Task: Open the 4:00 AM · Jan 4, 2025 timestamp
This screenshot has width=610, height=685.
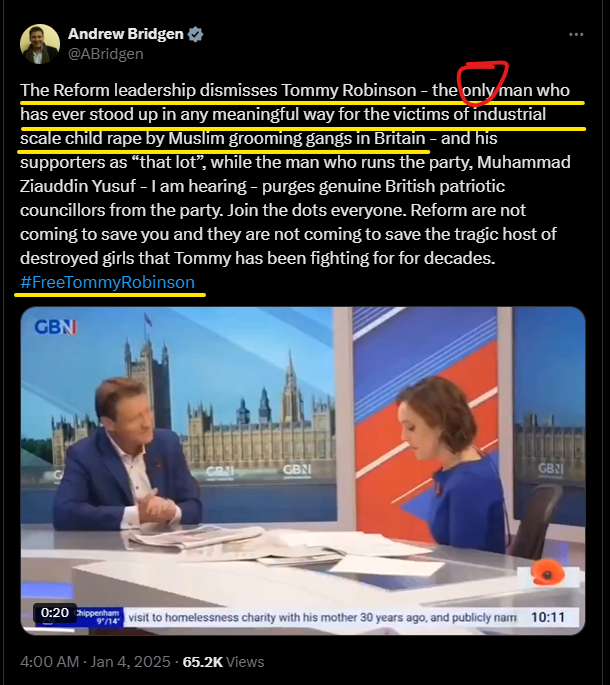Action: pos(95,662)
